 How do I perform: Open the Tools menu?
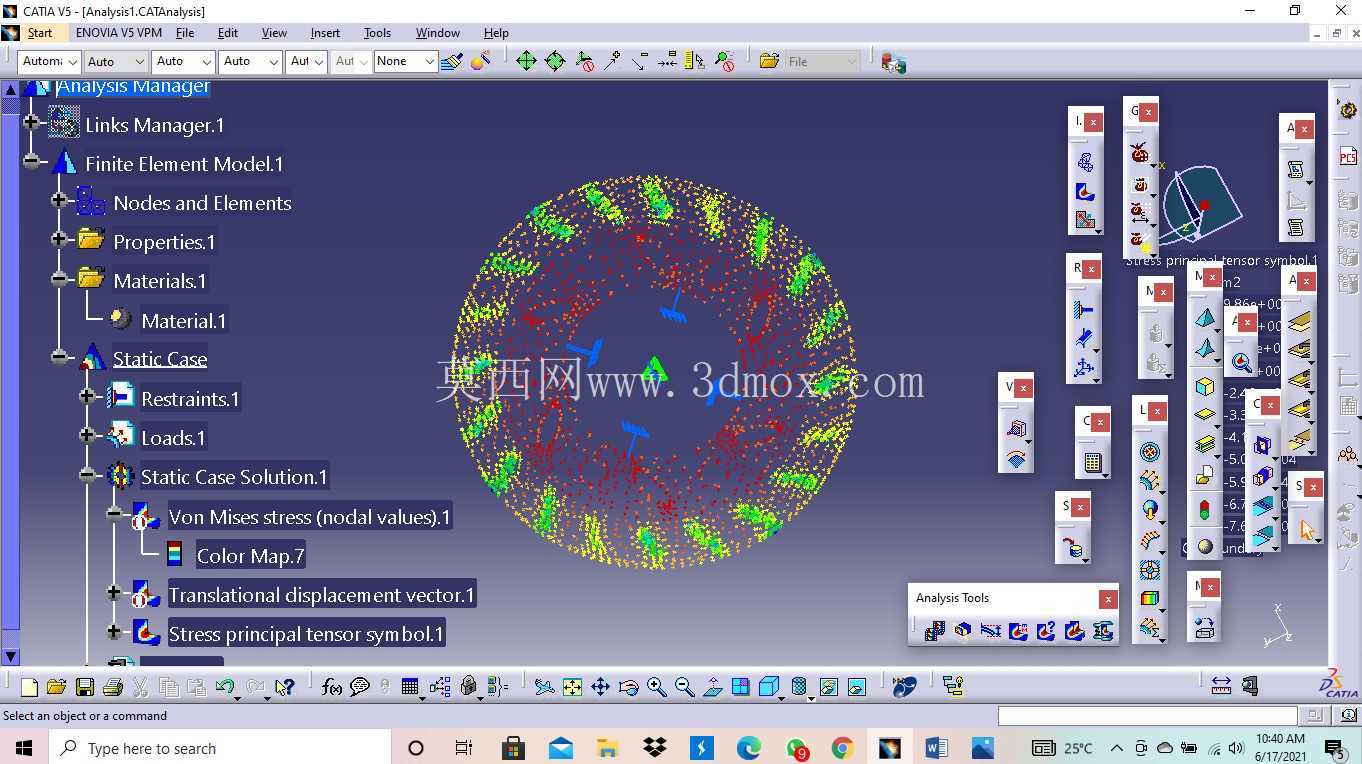(x=377, y=33)
